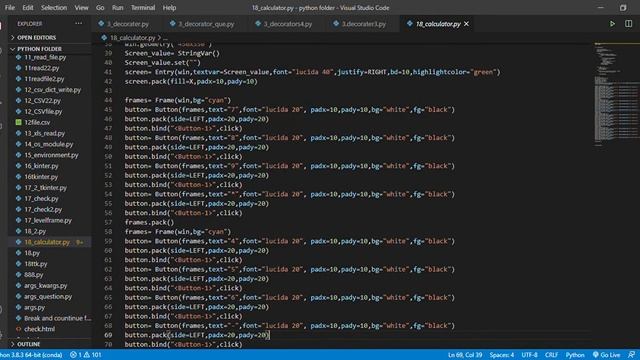The width and height of the screenshot is (640, 360).
Task: Open 12_CSV22.py in Explorer
Action: pos(42,101)
